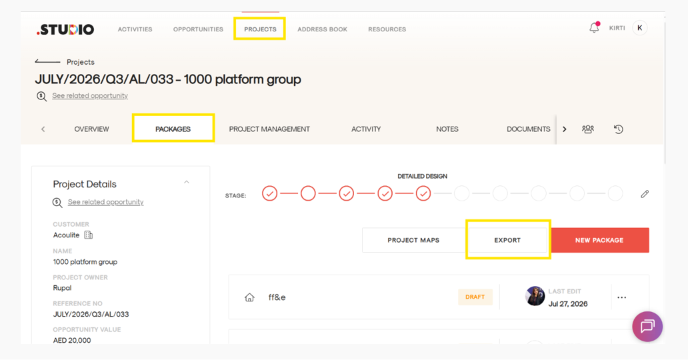The width and height of the screenshot is (688, 360).
Task: Open See related opportunity in Project Details
Action: 106,202
